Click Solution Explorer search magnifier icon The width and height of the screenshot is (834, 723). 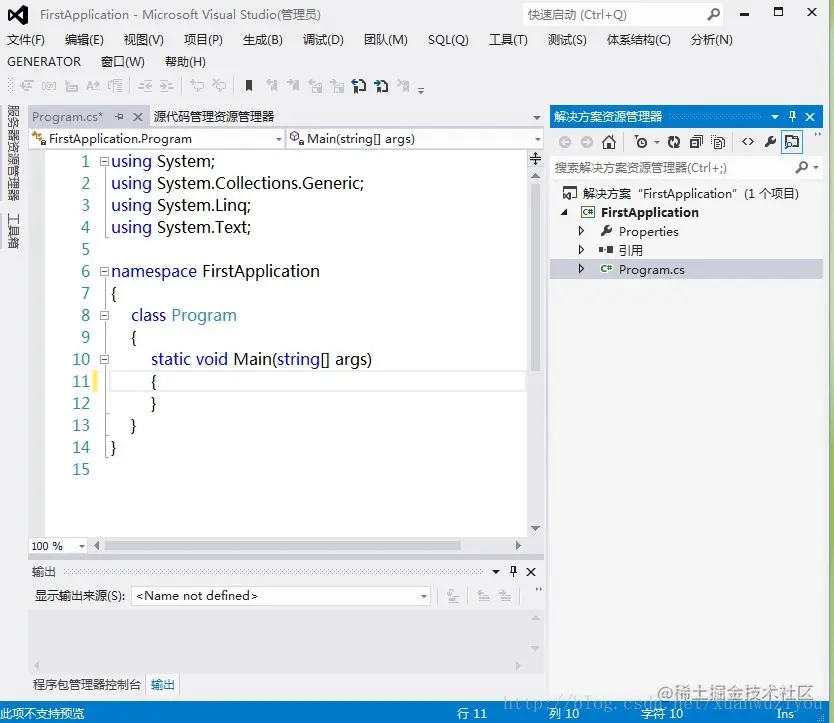click(x=801, y=168)
